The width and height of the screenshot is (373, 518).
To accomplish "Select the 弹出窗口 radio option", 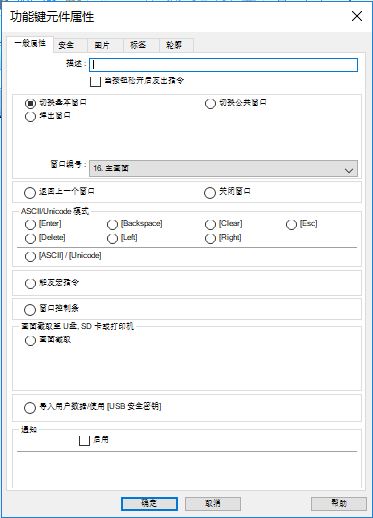I will 30,117.
